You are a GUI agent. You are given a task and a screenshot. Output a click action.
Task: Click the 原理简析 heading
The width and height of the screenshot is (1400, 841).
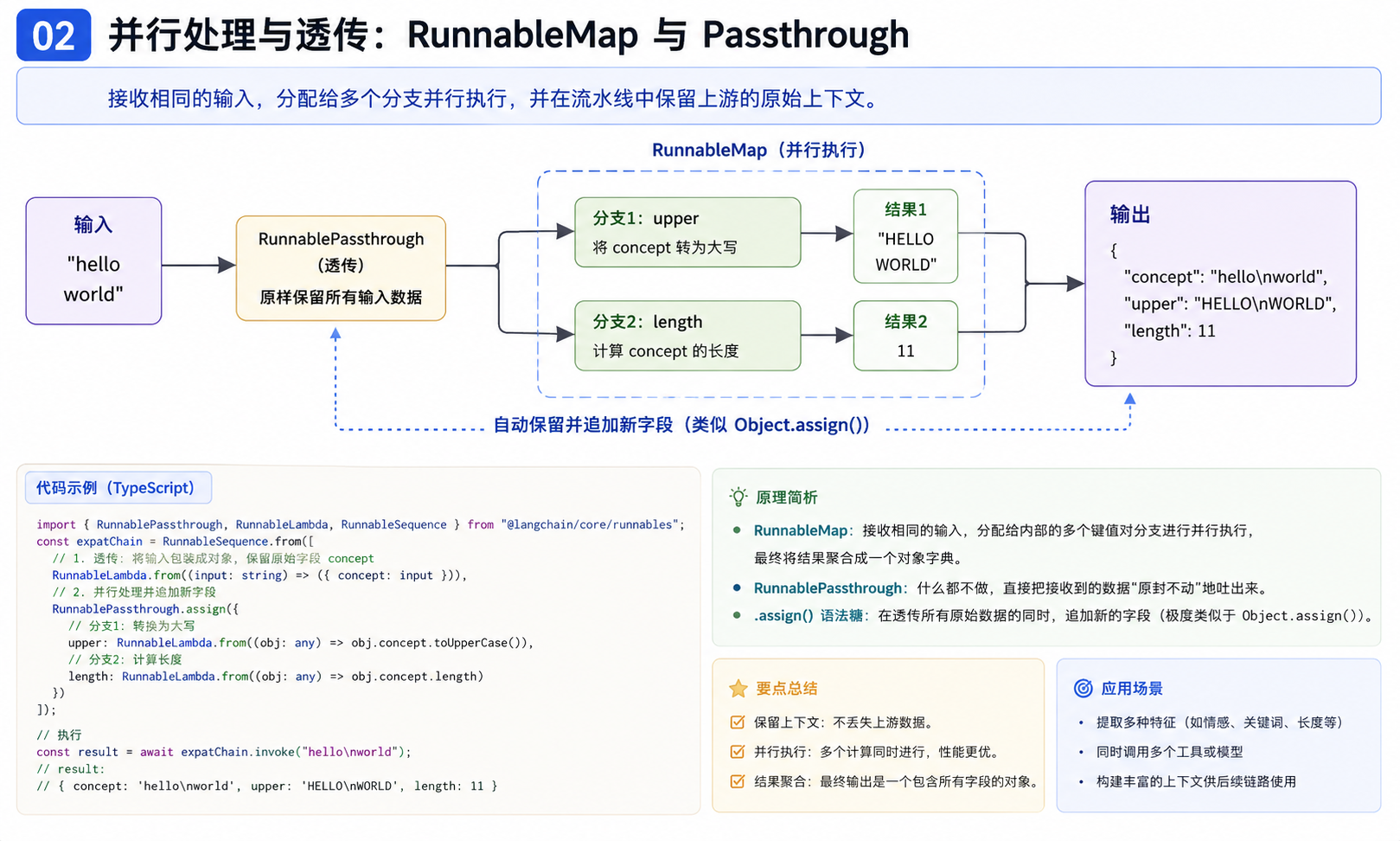(786, 498)
